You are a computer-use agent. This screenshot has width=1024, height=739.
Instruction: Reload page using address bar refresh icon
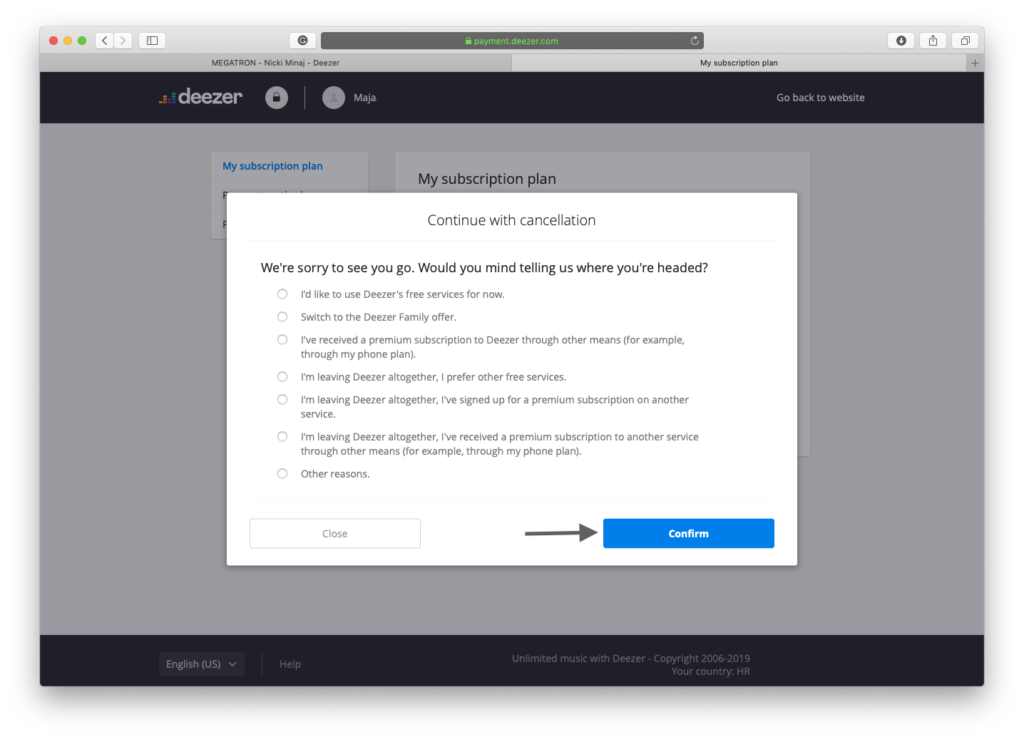click(694, 41)
